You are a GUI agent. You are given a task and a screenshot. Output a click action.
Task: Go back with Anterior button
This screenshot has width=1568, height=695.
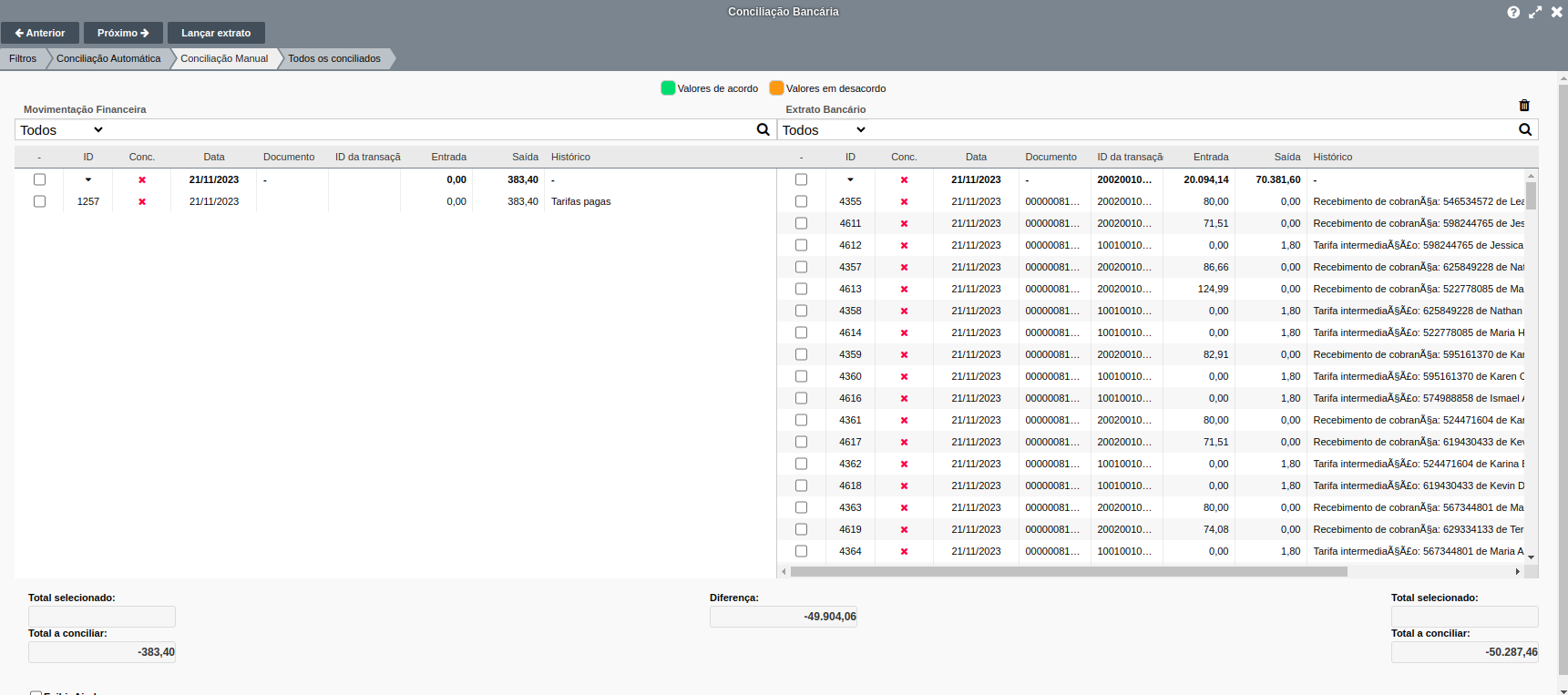coord(40,33)
